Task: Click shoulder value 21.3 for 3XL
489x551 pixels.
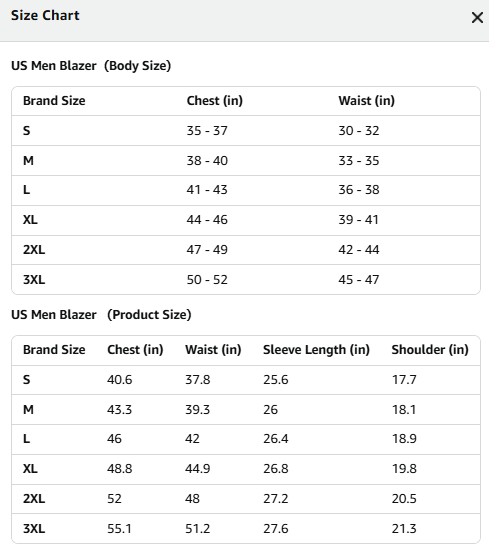Action: (x=404, y=529)
